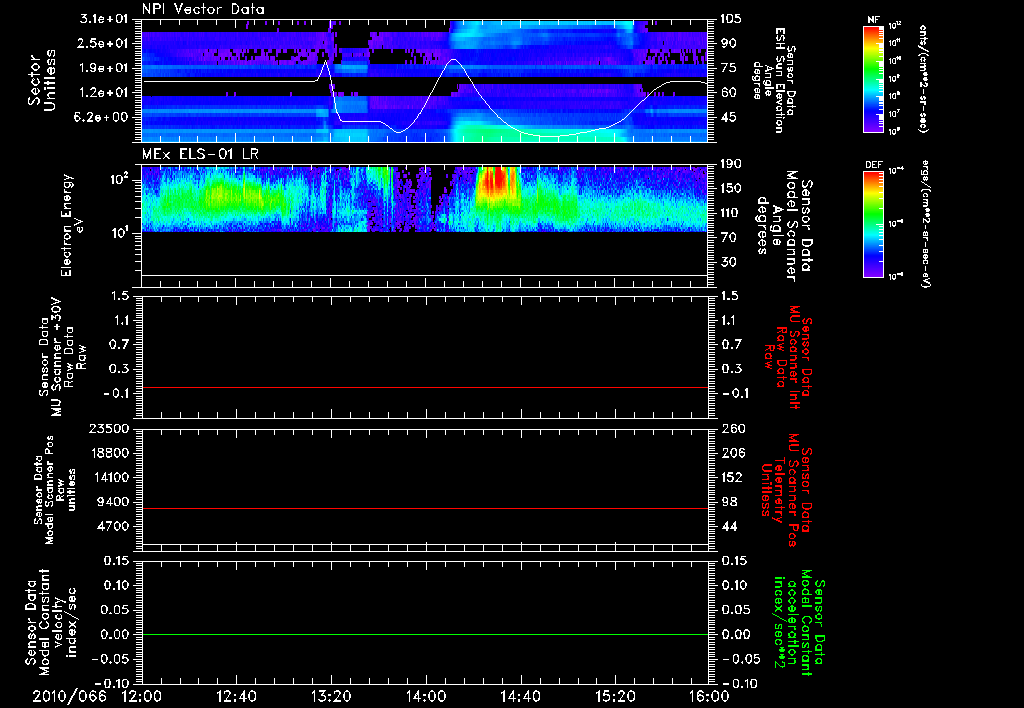The width and height of the screenshot is (1024, 708).
Task: Click the NF color scale bar
Action: (873, 78)
